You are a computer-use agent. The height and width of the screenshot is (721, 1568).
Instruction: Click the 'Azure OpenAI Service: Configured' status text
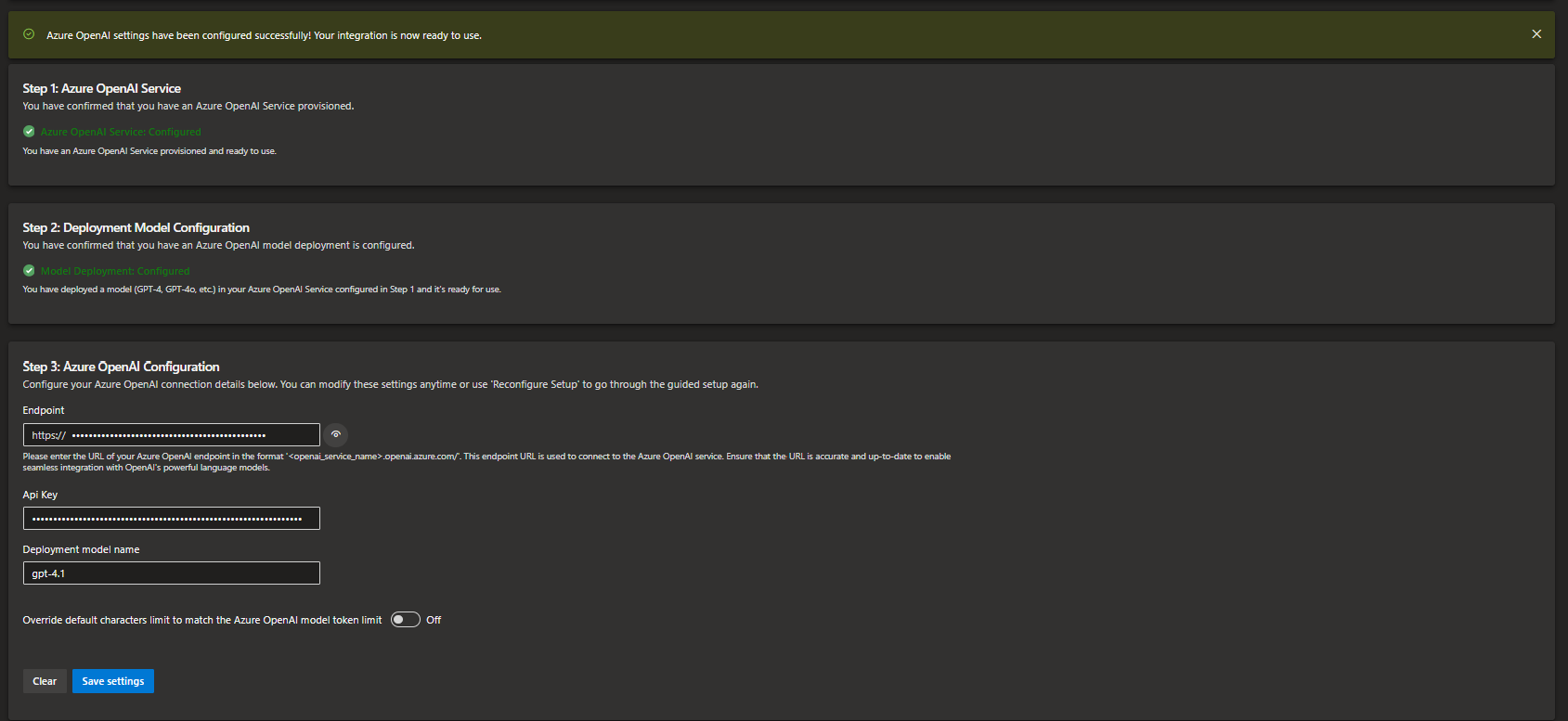coord(121,132)
